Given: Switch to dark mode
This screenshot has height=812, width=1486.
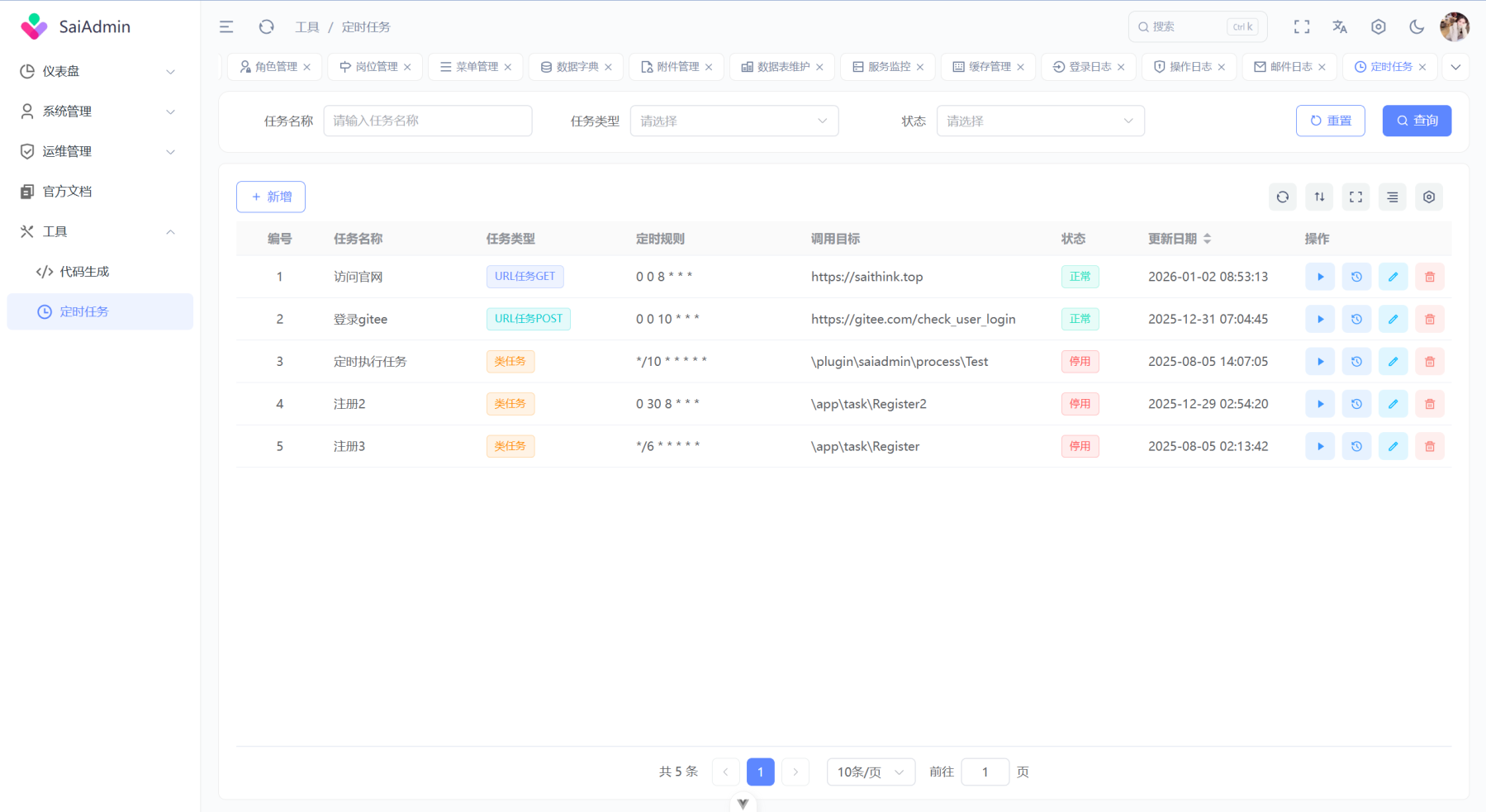Looking at the screenshot, I should (x=1417, y=27).
